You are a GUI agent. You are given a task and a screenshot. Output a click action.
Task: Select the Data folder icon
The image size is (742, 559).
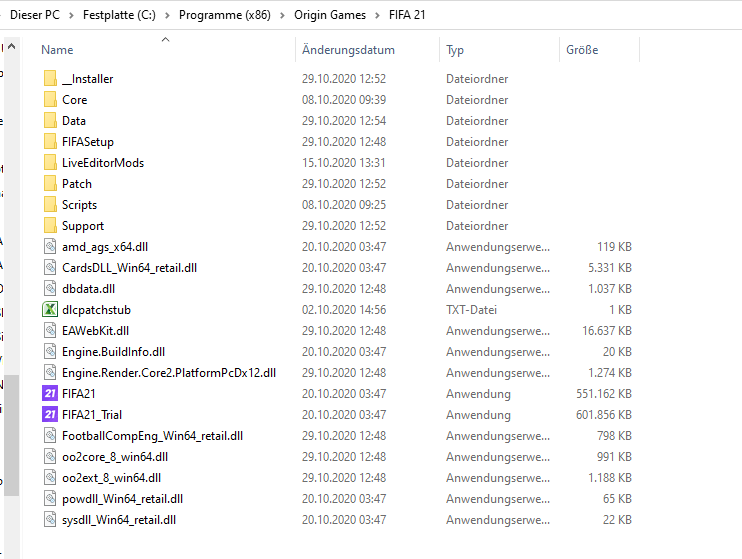(x=50, y=121)
